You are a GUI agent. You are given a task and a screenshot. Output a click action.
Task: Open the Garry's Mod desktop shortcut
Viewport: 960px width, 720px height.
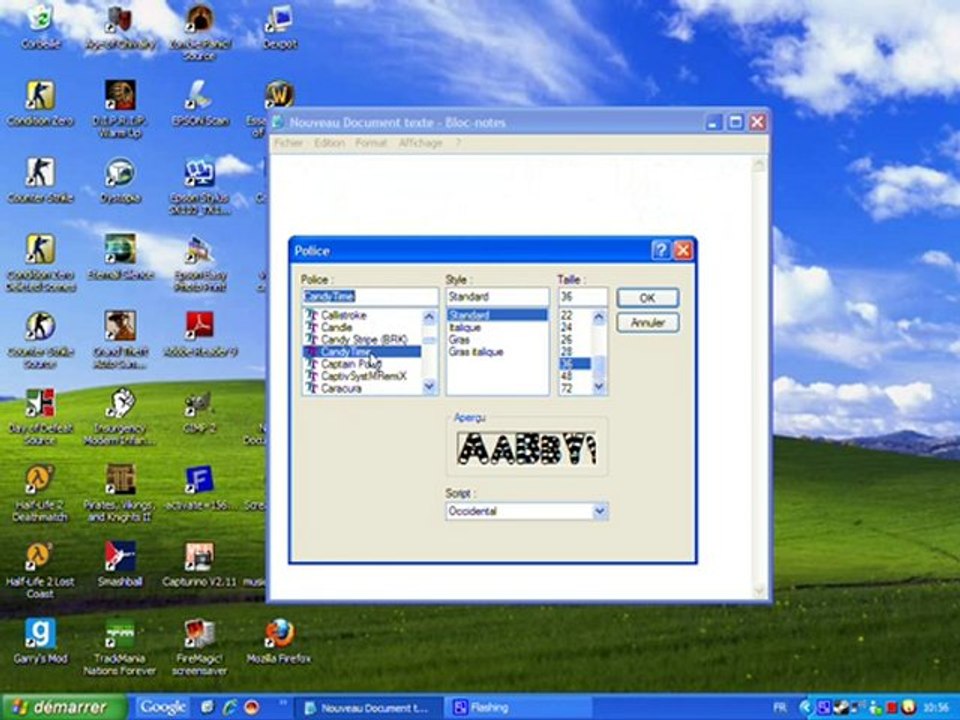coord(40,642)
